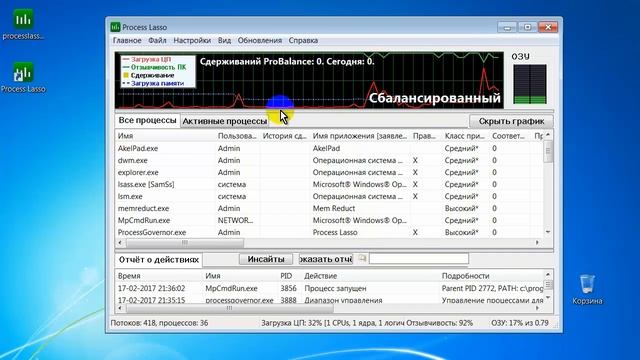Image resolution: width=640 pixels, height=360 pixels.
Task: Sort the log by Действие column
Action: tap(370, 276)
